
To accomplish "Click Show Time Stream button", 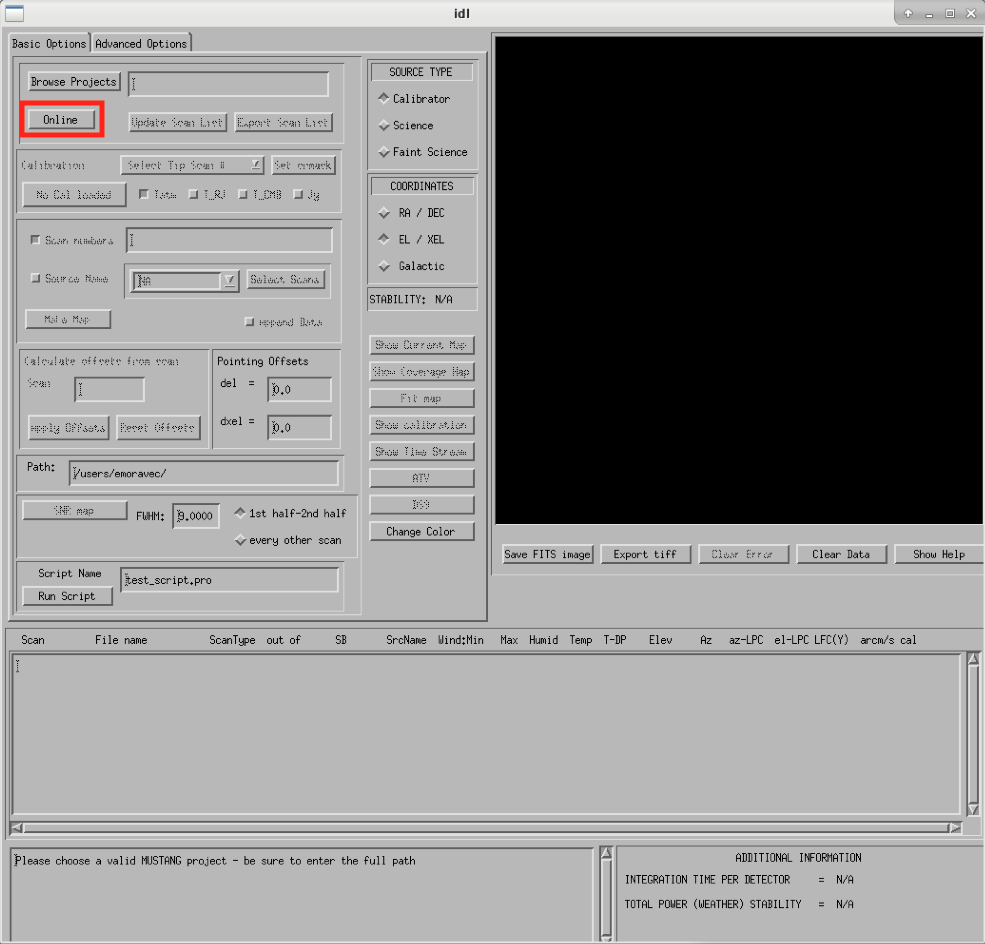I will pos(422,452).
